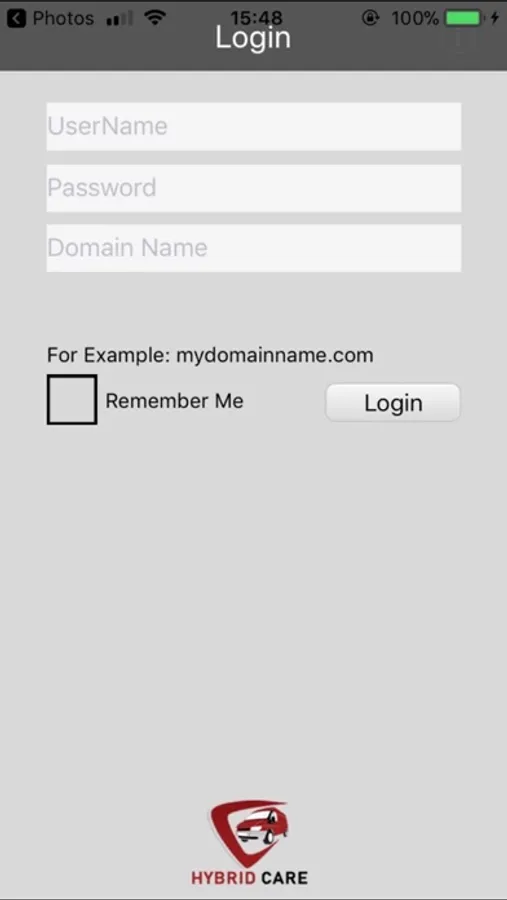The image size is (507, 900).
Task: Enable the Remember Me checkbox
Action: pyautogui.click(x=72, y=399)
